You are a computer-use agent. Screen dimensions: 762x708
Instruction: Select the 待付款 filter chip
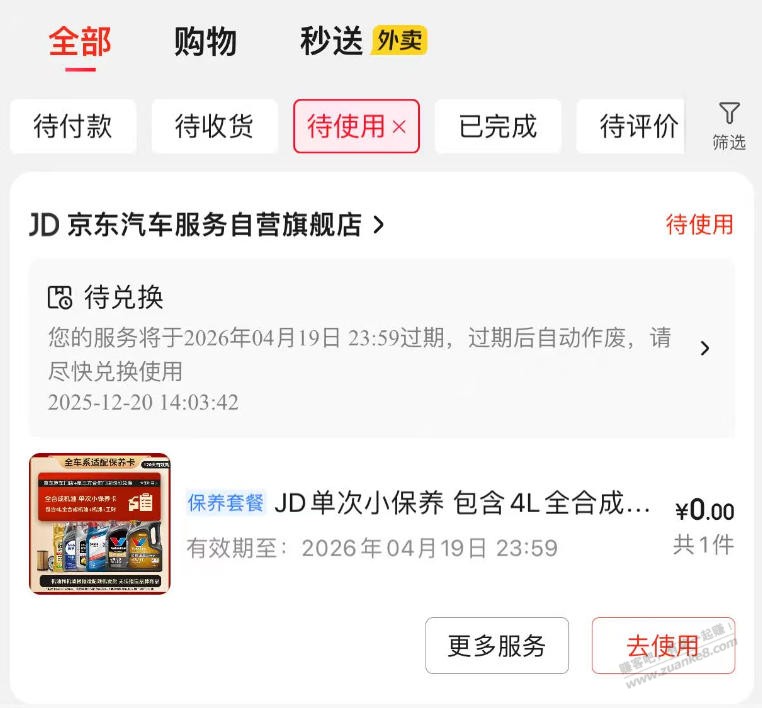point(73,126)
